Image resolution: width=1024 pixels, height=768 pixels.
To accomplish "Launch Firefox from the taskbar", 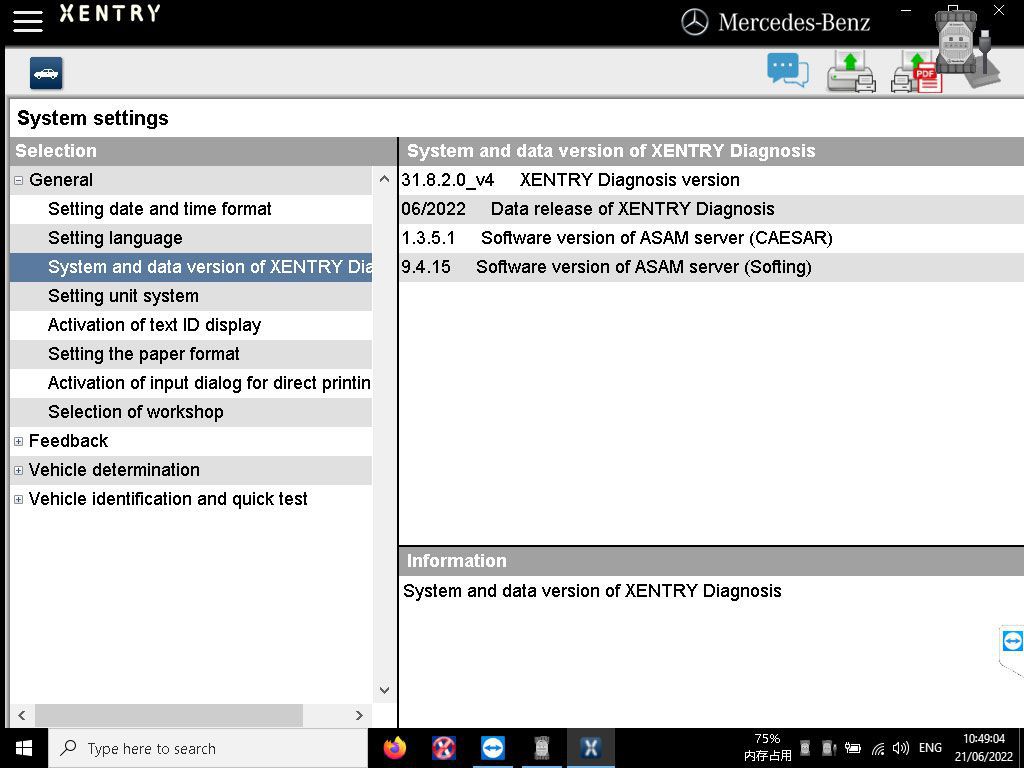I will 394,748.
